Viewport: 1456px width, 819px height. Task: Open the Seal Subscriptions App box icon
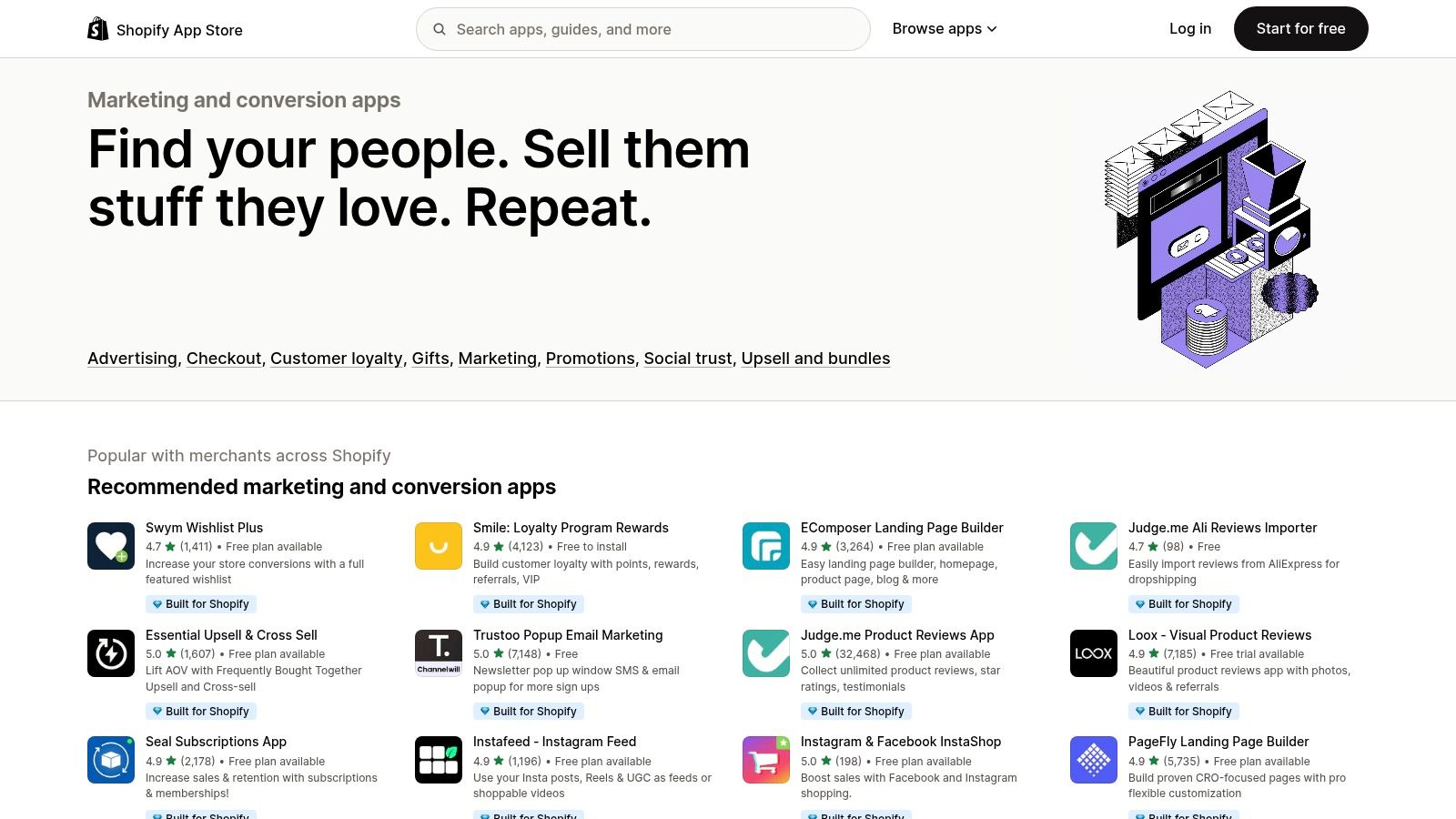110,759
